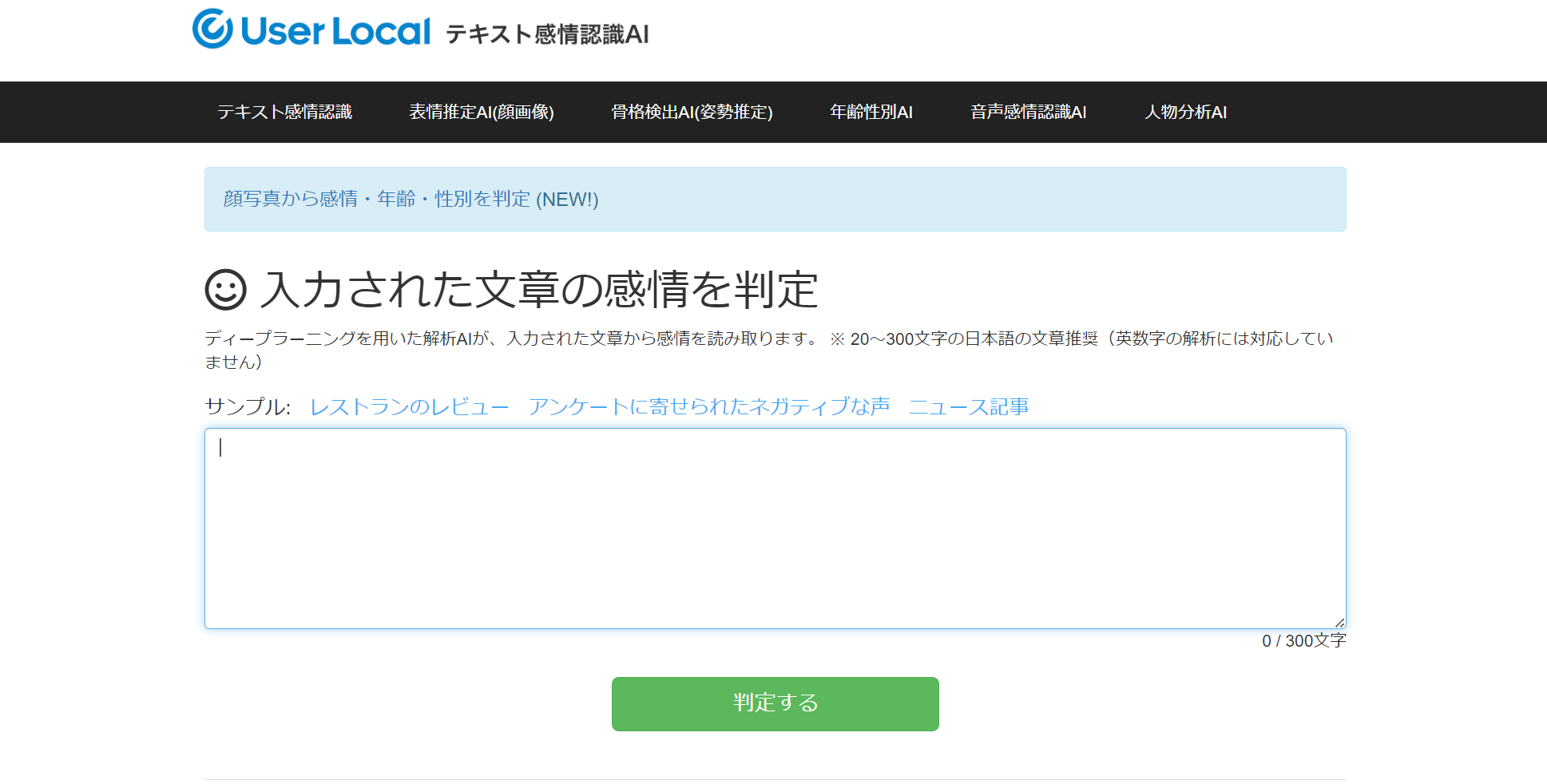Load the レストランのレビュー sample text
Screen dimensions: 1547x784
tap(410, 406)
